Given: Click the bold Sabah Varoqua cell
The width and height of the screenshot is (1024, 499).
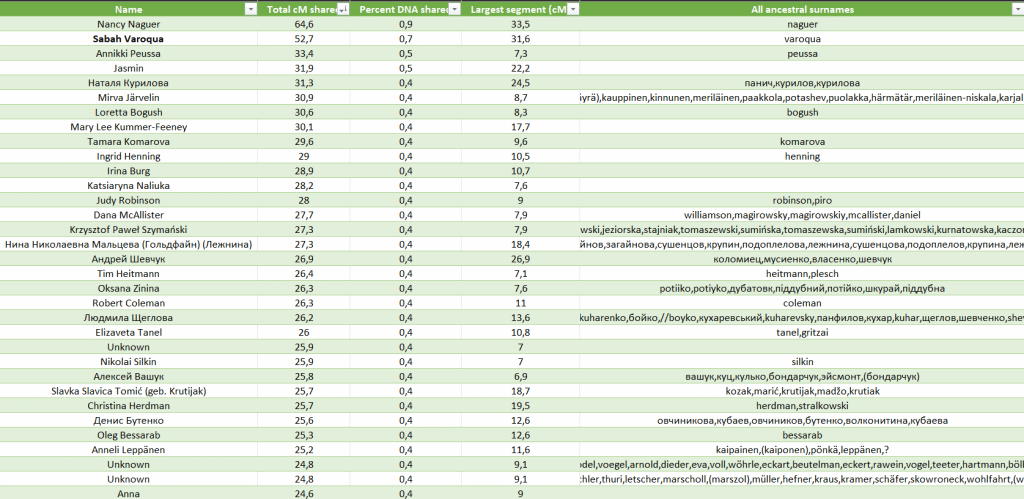Looking at the screenshot, I should pyautogui.click(x=128, y=39).
